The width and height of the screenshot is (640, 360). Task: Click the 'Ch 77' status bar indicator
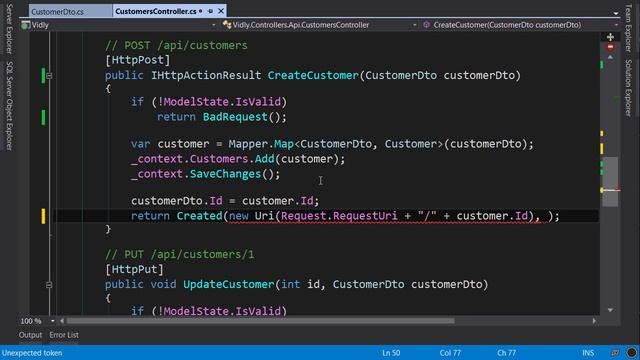pos(507,353)
